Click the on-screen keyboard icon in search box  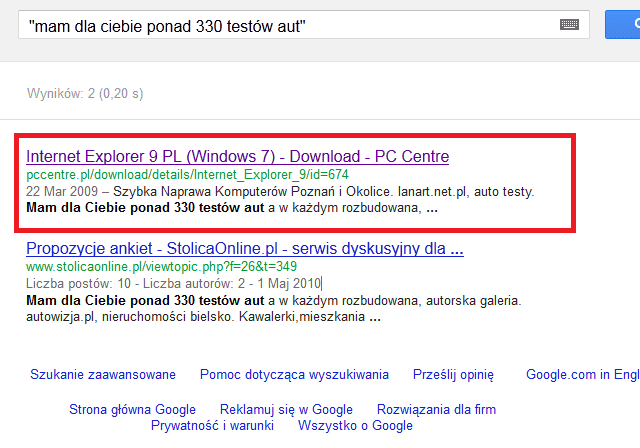570,24
